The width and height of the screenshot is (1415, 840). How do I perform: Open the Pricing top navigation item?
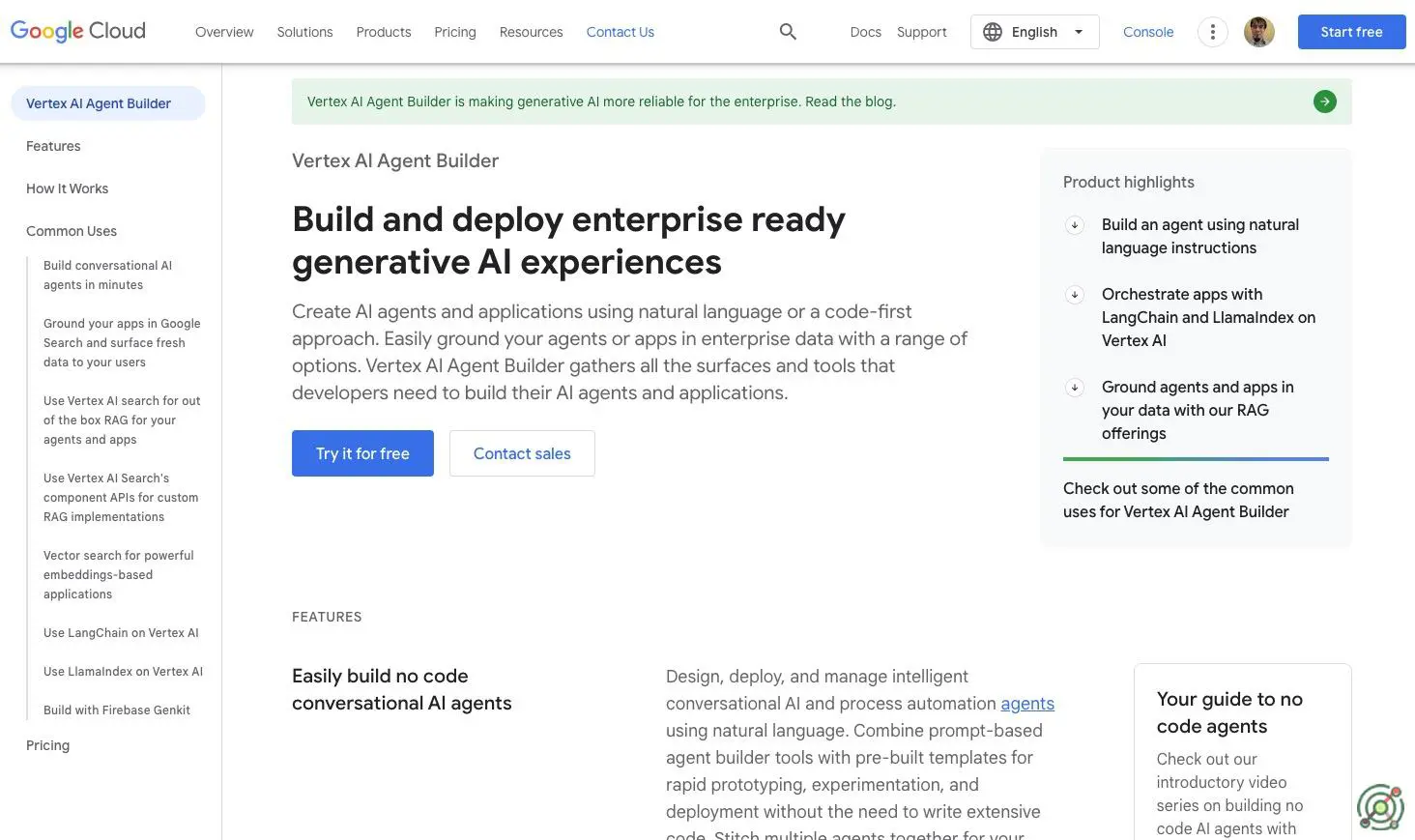click(455, 32)
